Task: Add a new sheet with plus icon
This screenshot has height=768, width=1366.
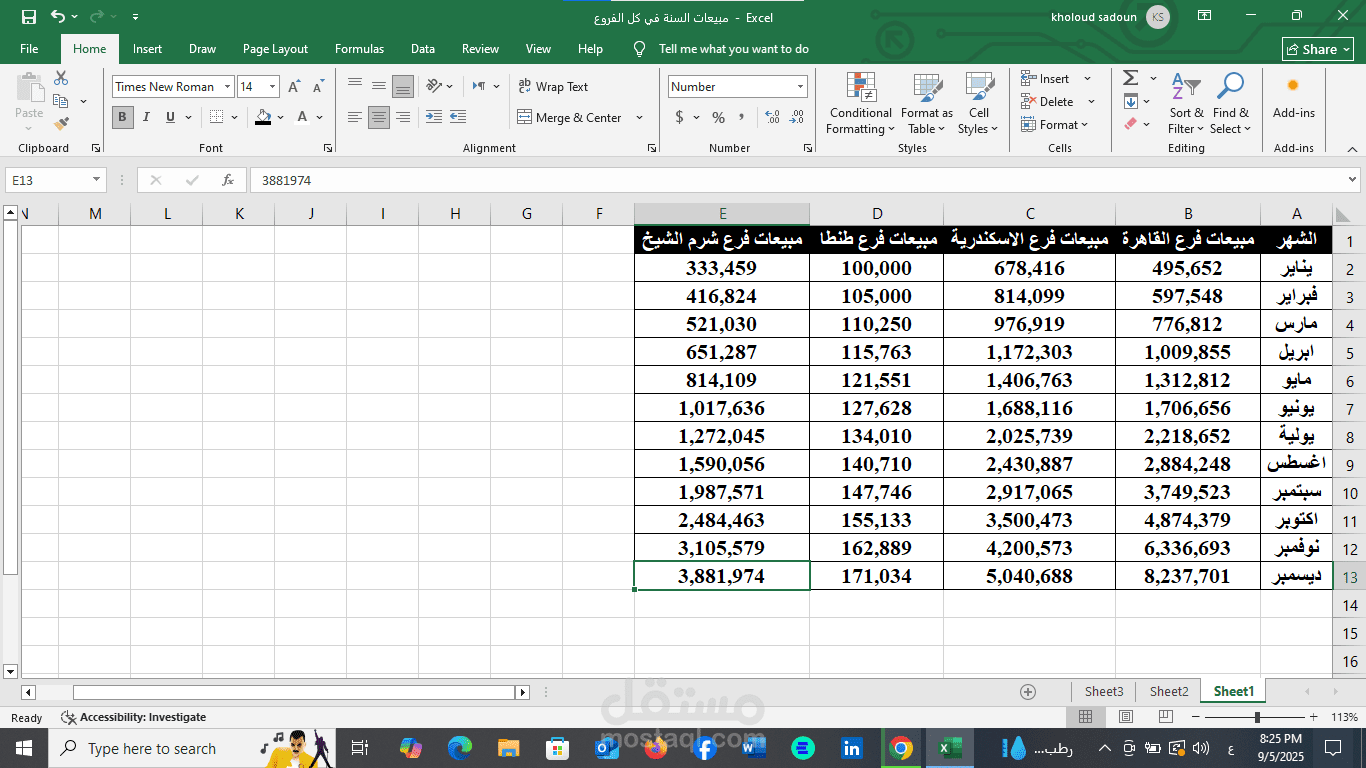Action: (1027, 692)
